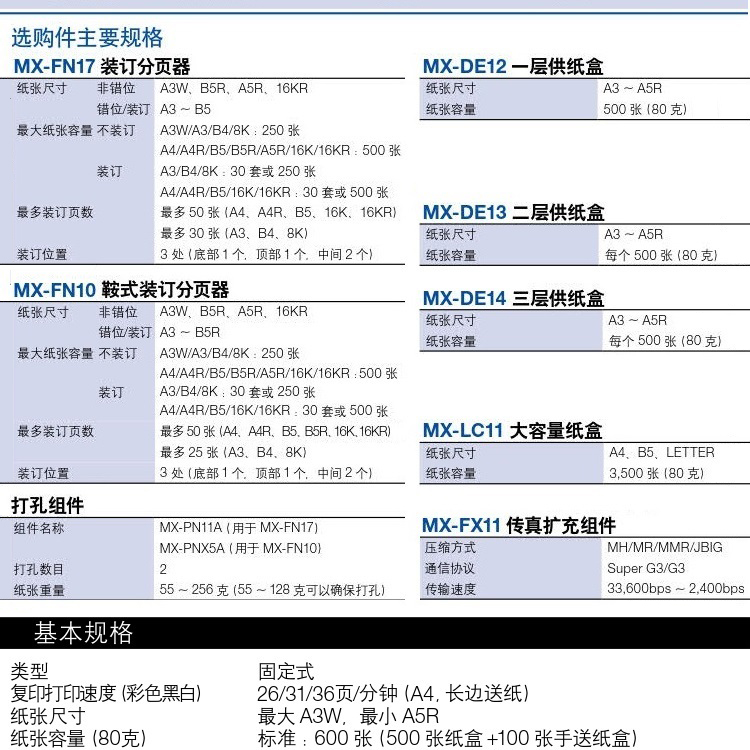Click the 'MX-FN10 鞍式装订分页器' heading

point(121,289)
